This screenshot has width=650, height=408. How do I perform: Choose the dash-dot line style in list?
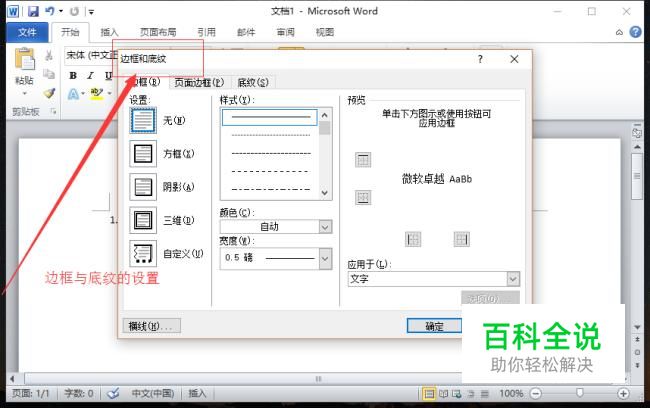[x=271, y=189]
